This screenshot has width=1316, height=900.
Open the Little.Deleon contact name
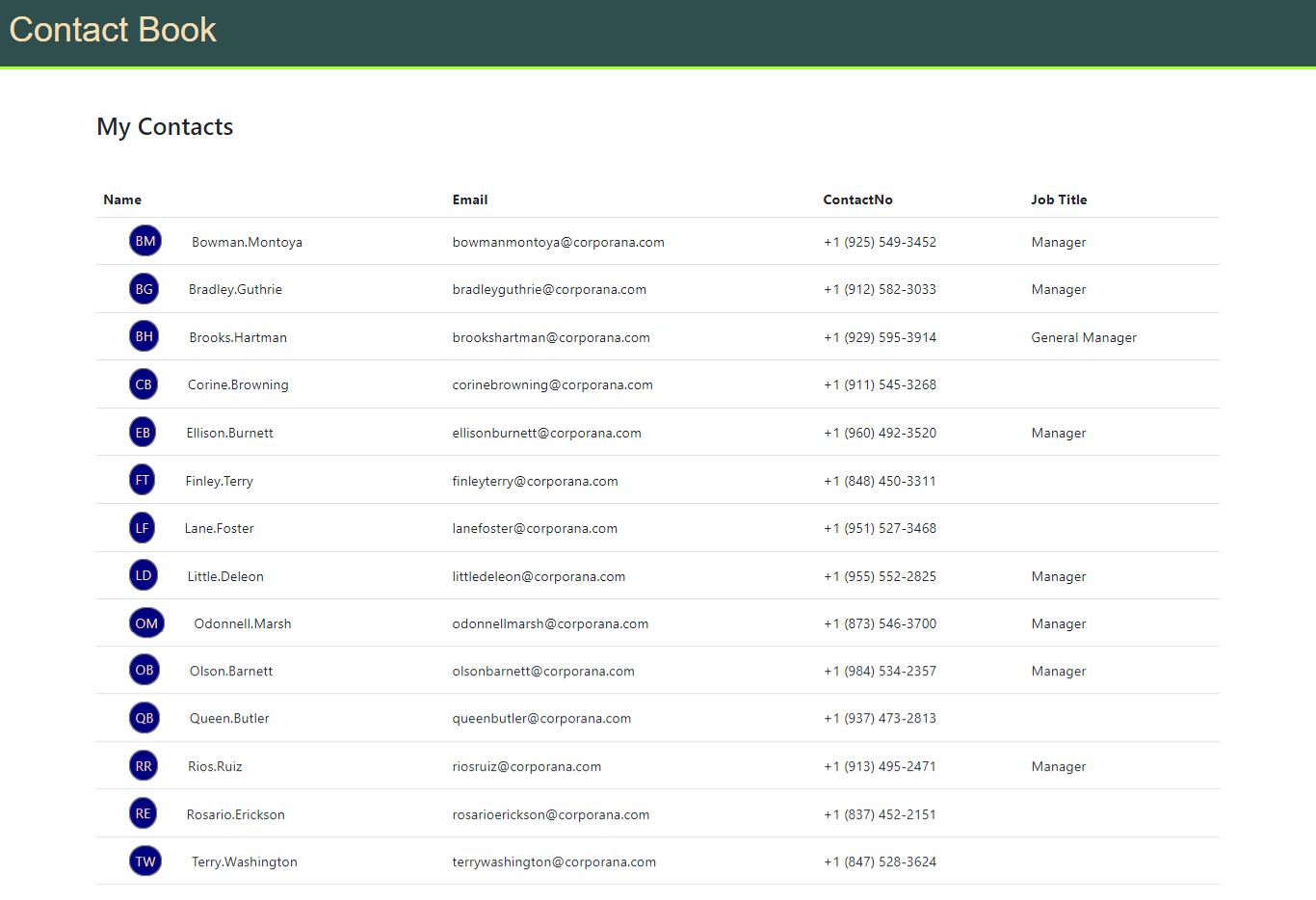(x=225, y=576)
